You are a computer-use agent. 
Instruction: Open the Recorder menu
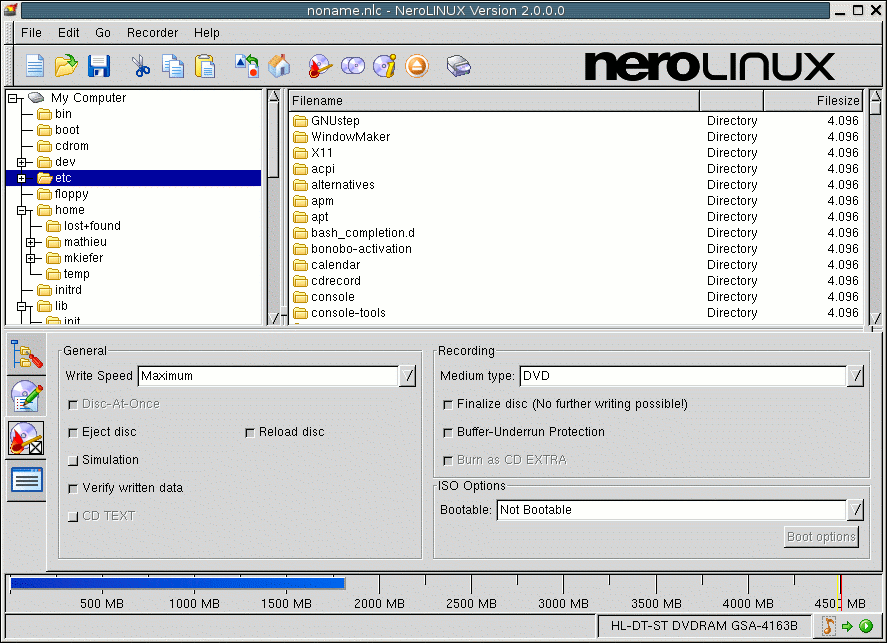point(152,33)
